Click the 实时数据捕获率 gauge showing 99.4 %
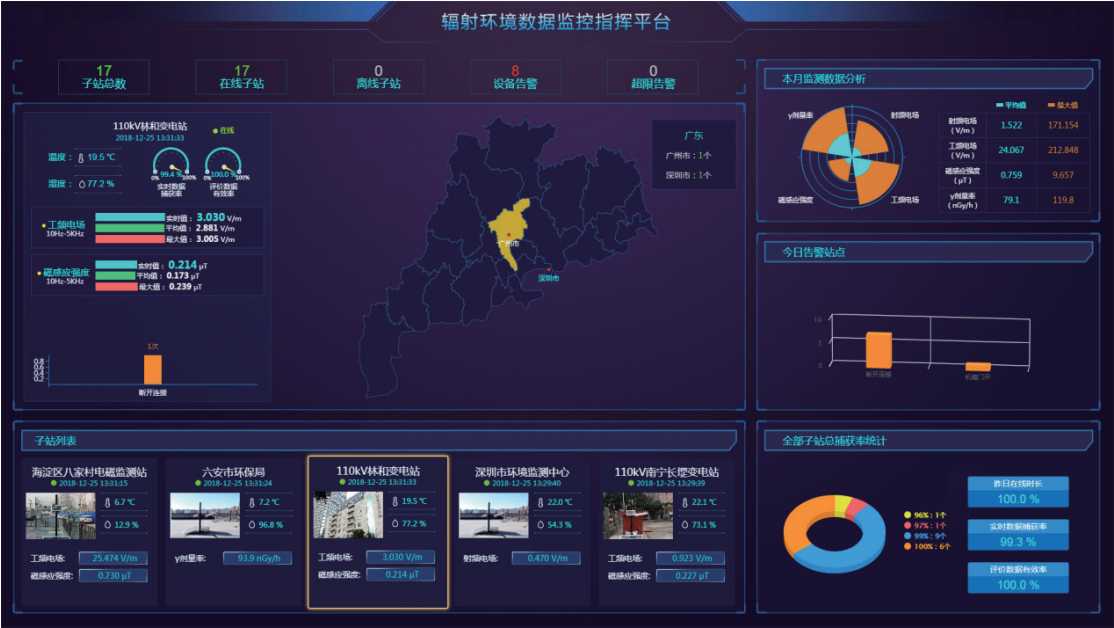This screenshot has height=628, width=1114. point(171,165)
